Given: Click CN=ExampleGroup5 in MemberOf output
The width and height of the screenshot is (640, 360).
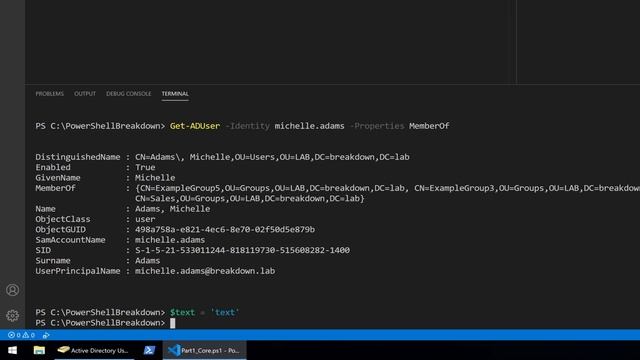Looking at the screenshot, I should pos(180,188).
